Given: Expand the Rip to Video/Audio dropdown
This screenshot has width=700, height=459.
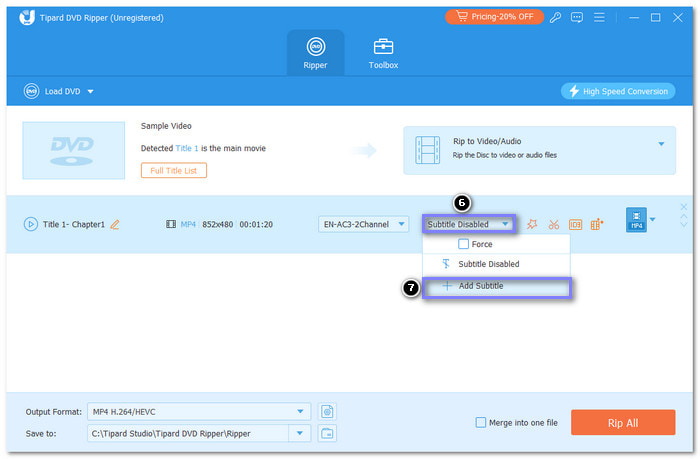Looking at the screenshot, I should click(661, 144).
